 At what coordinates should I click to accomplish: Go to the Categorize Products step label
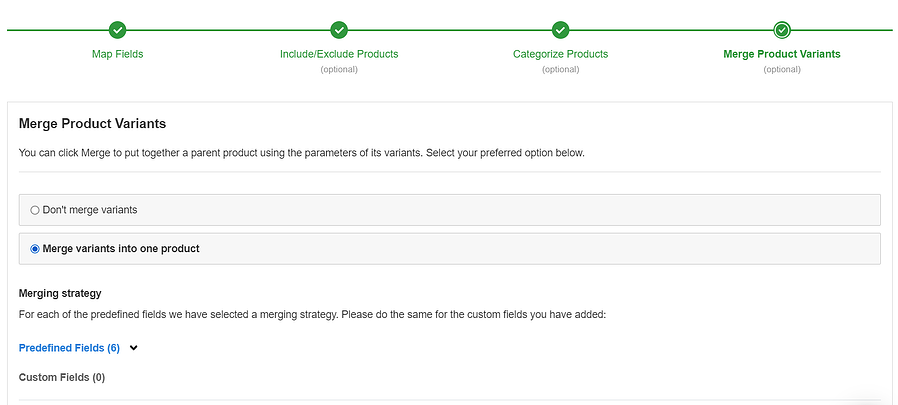click(560, 54)
